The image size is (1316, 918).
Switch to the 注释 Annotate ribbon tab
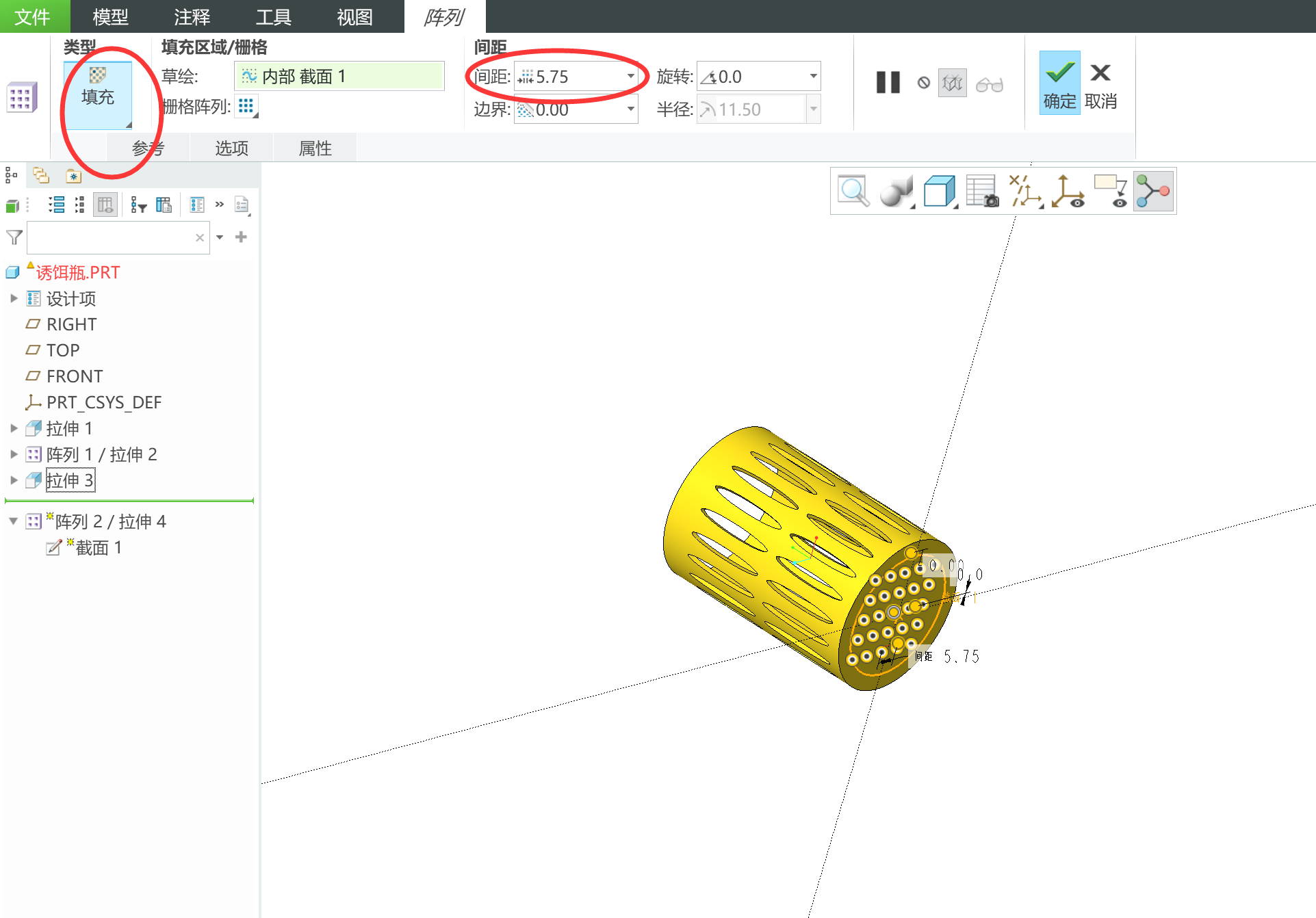click(x=192, y=16)
